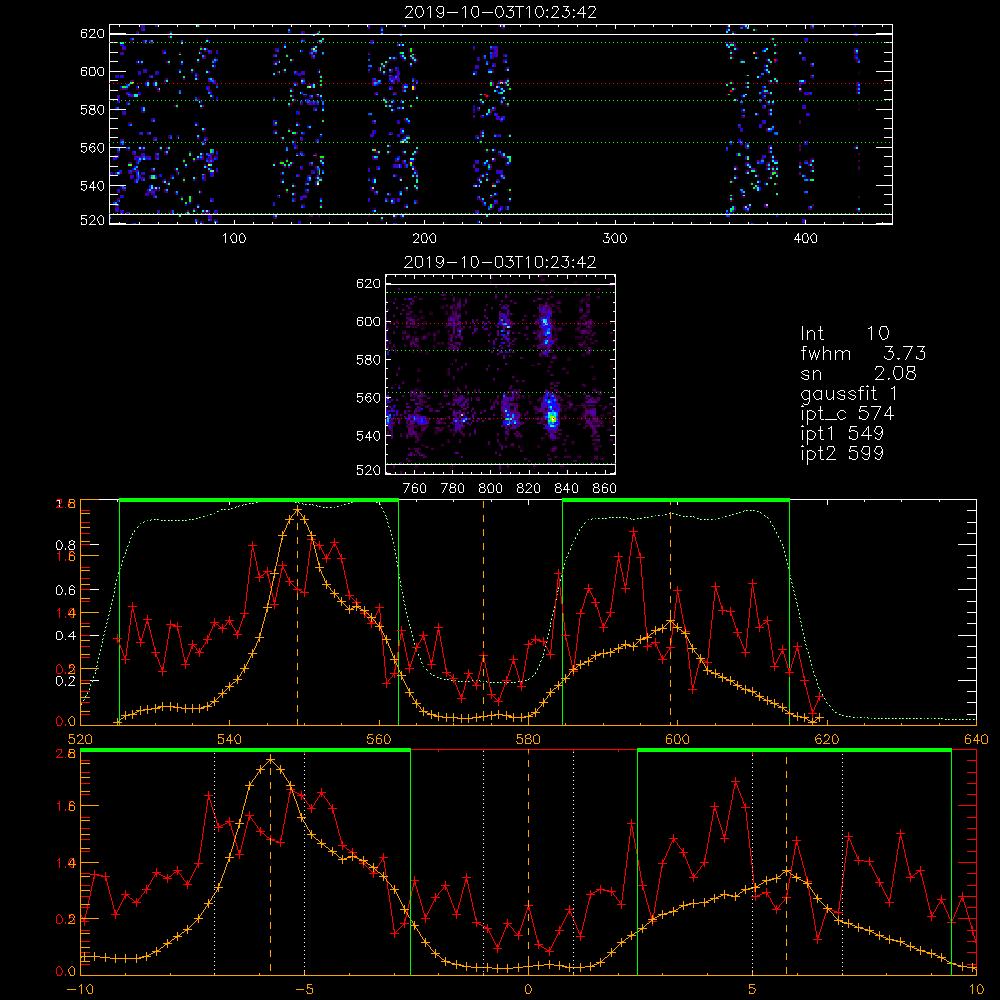Image resolution: width=1000 pixels, height=1000 pixels.
Task: Click y-axis label 580 on top plot
Action: (92, 110)
